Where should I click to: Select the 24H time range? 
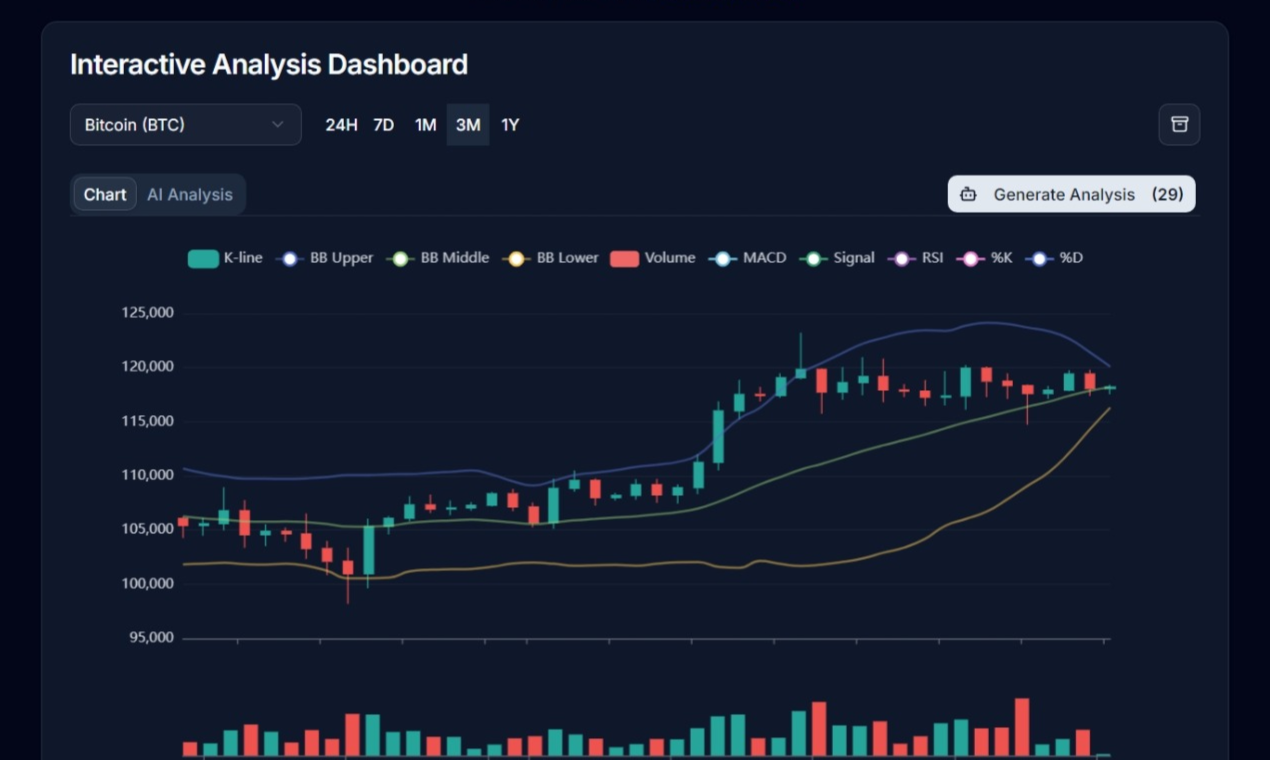point(341,125)
